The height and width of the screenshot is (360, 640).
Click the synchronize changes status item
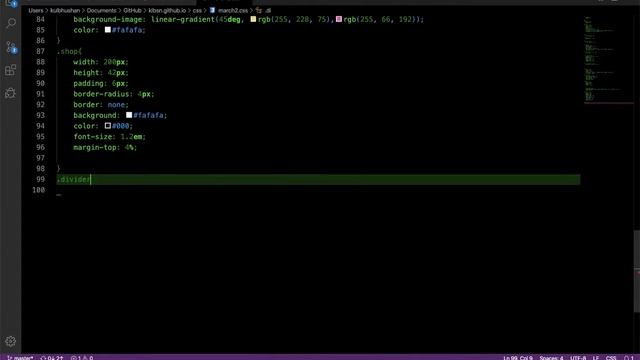tap(52, 358)
